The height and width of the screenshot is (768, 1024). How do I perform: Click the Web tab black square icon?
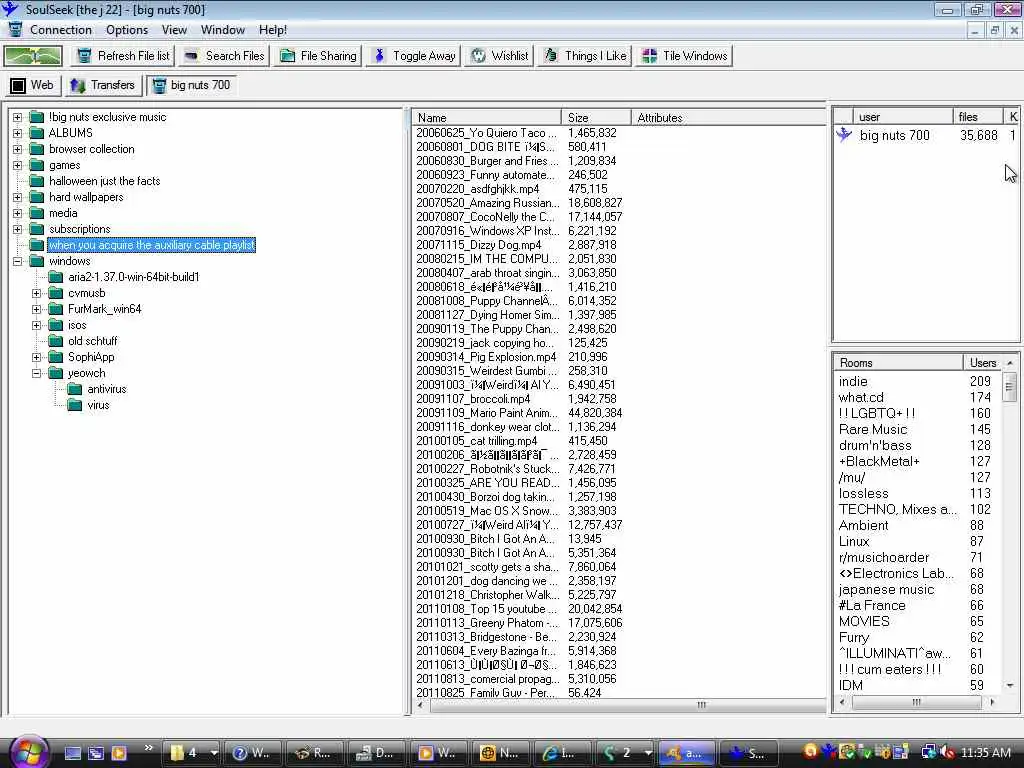click(18, 86)
